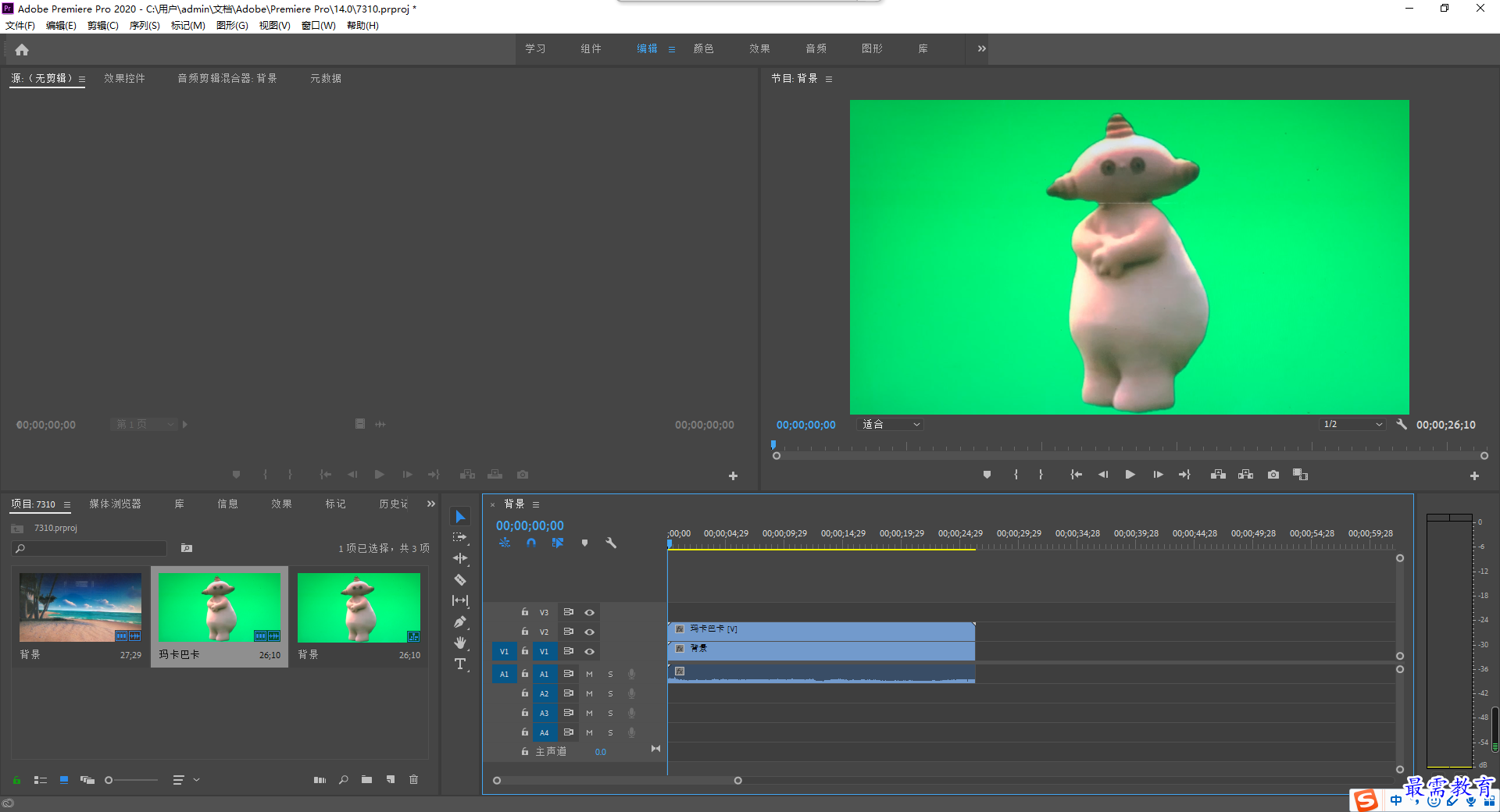The height and width of the screenshot is (812, 1500).
Task: Mute audio track A1
Action: [589, 674]
